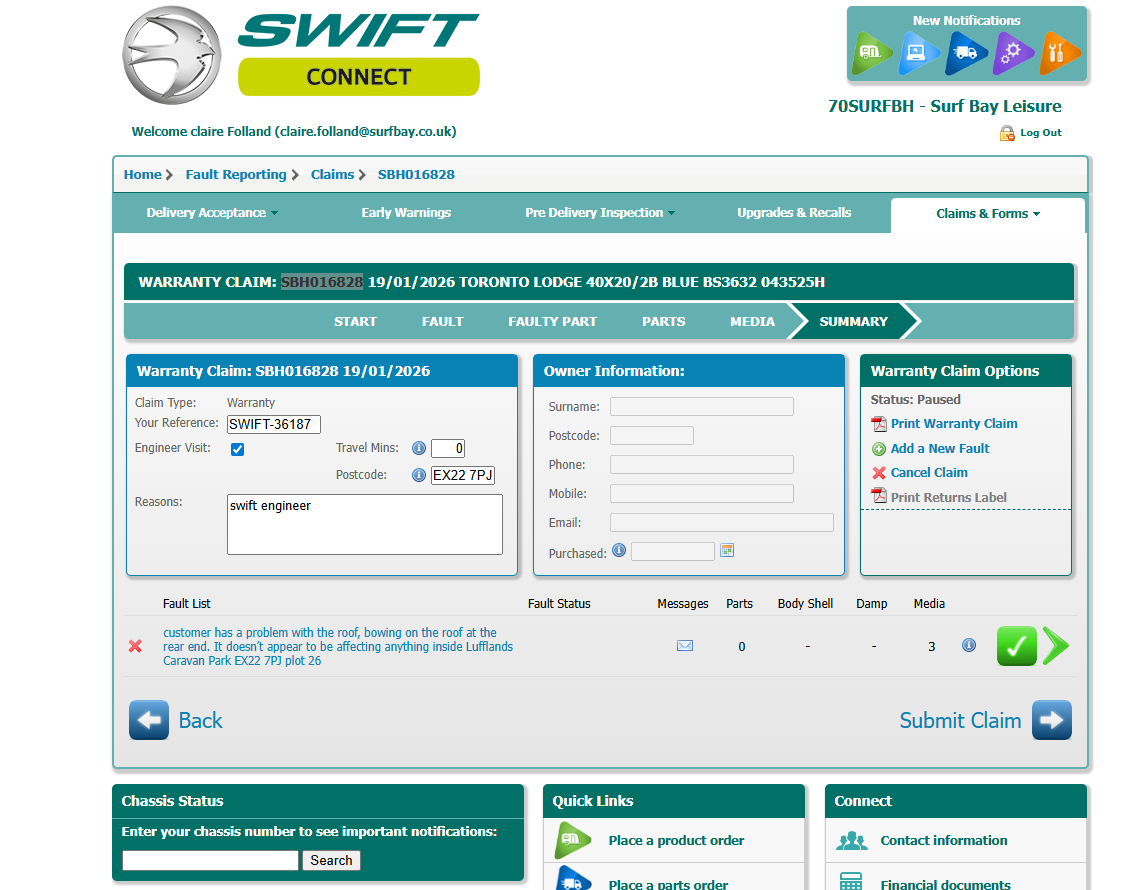Click the Postcode info icon in claim panel
Image resolution: width=1141 pixels, height=890 pixels.
coord(418,475)
